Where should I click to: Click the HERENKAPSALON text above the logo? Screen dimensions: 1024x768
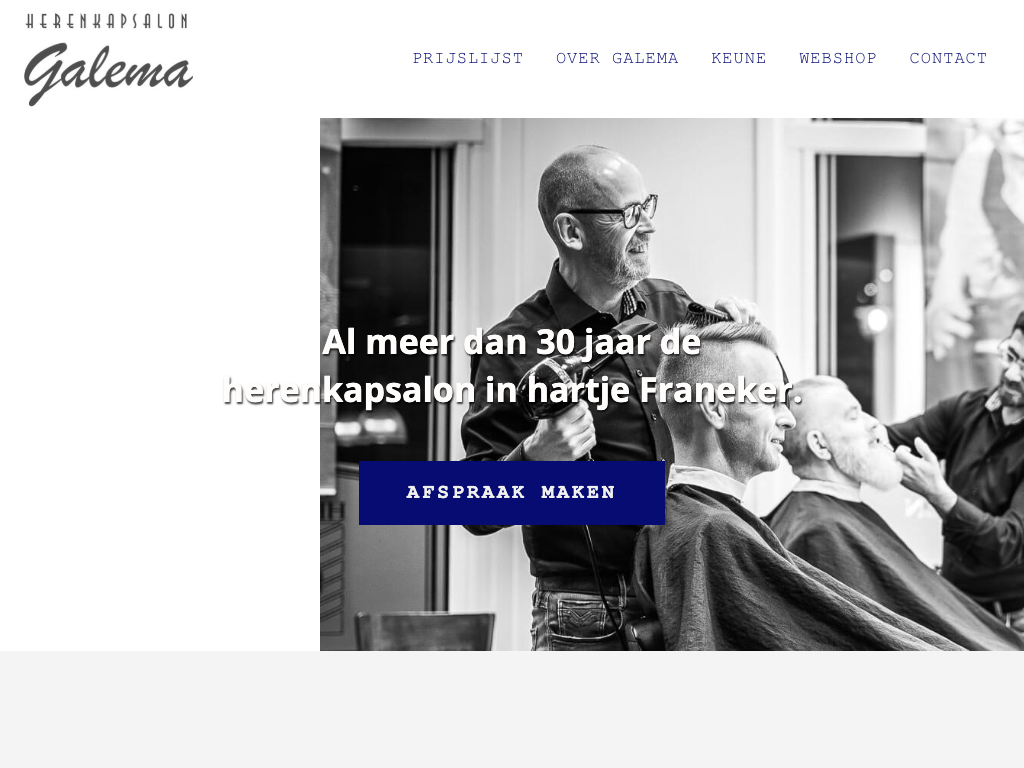click(x=107, y=21)
